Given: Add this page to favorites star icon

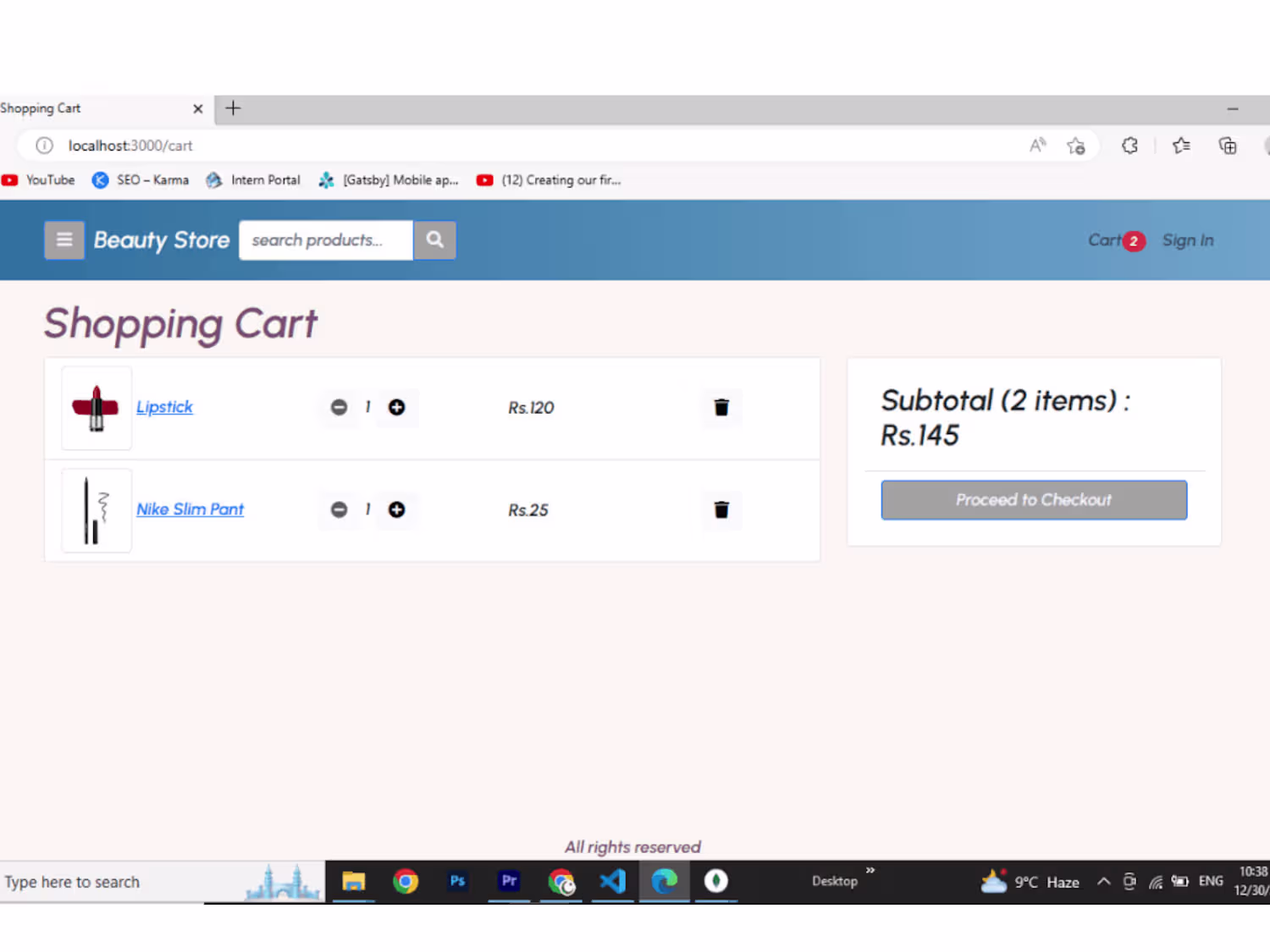Looking at the screenshot, I should point(1076,146).
